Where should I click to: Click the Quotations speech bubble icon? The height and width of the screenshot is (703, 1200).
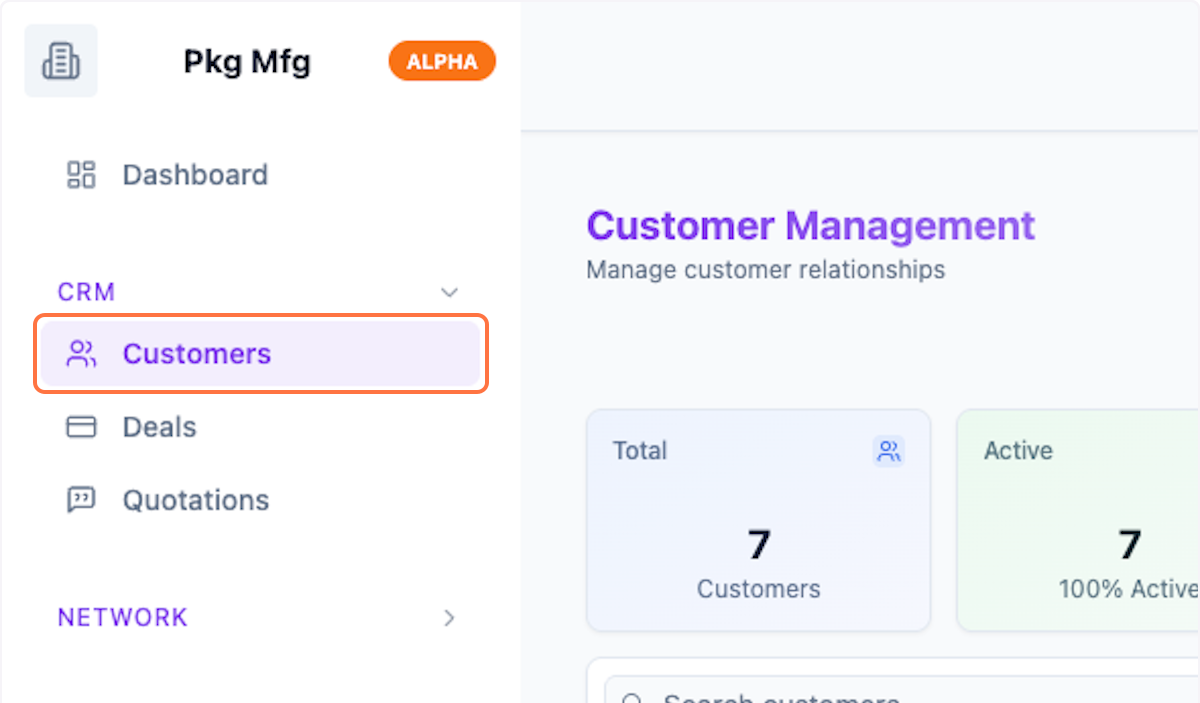point(81,500)
